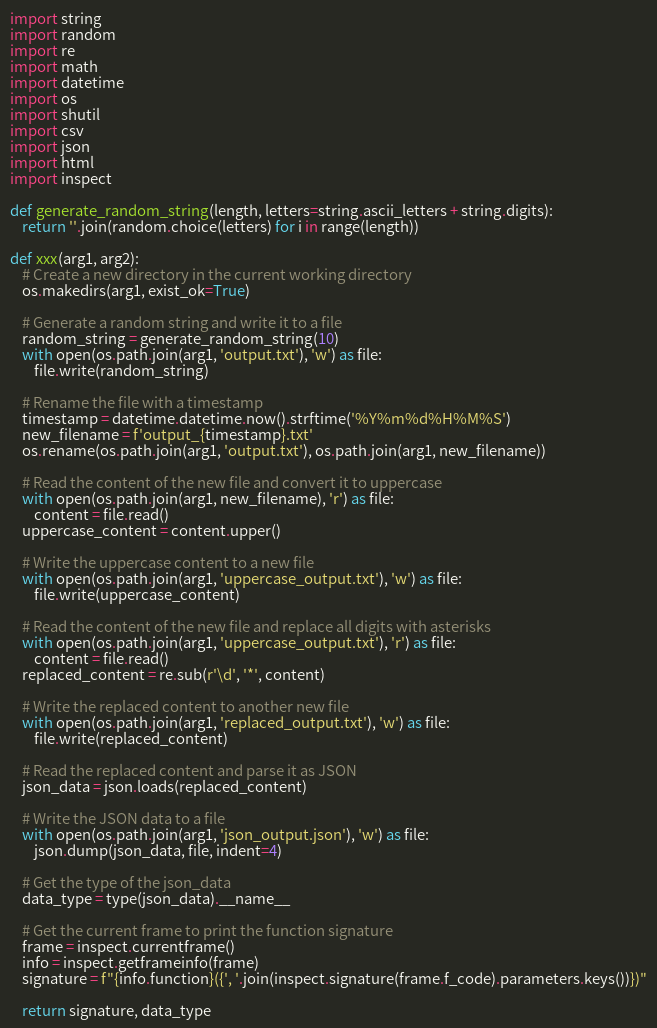Click the with open line for 'json_output.json'
The image size is (657, 1028).
click(x=226, y=835)
